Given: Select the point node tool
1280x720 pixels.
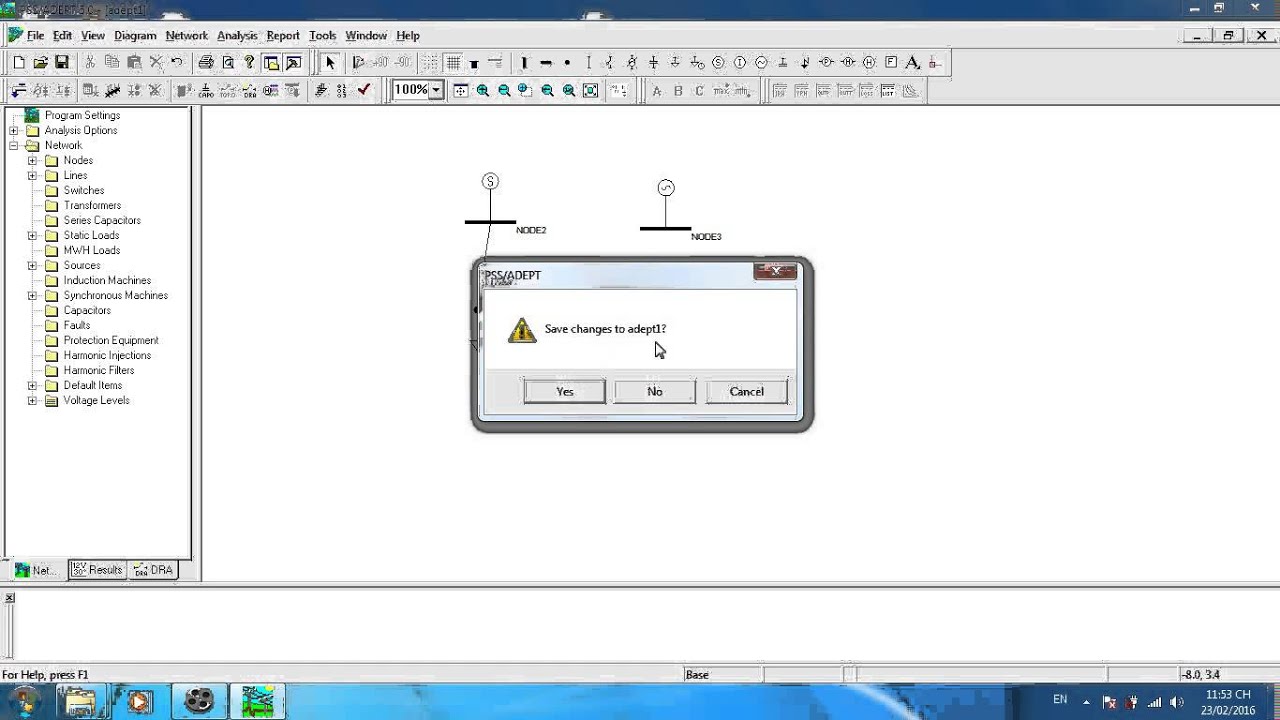Looking at the screenshot, I should click(567, 62).
